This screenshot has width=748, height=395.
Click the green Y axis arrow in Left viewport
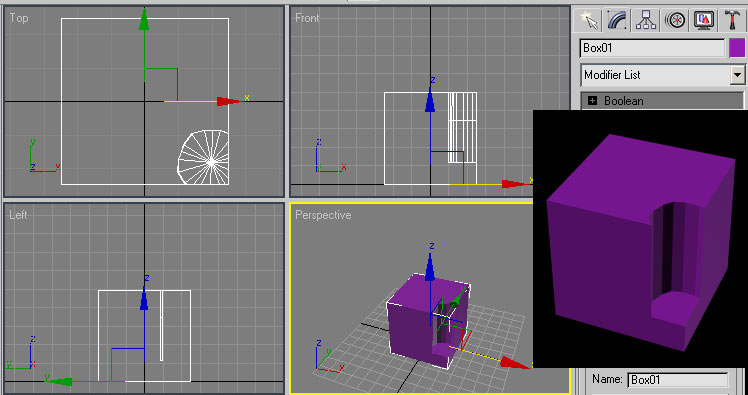tap(60, 382)
